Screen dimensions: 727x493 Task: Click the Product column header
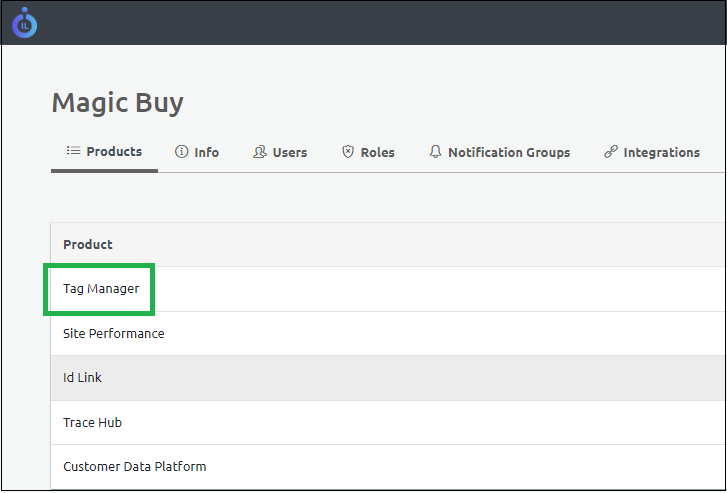click(88, 244)
